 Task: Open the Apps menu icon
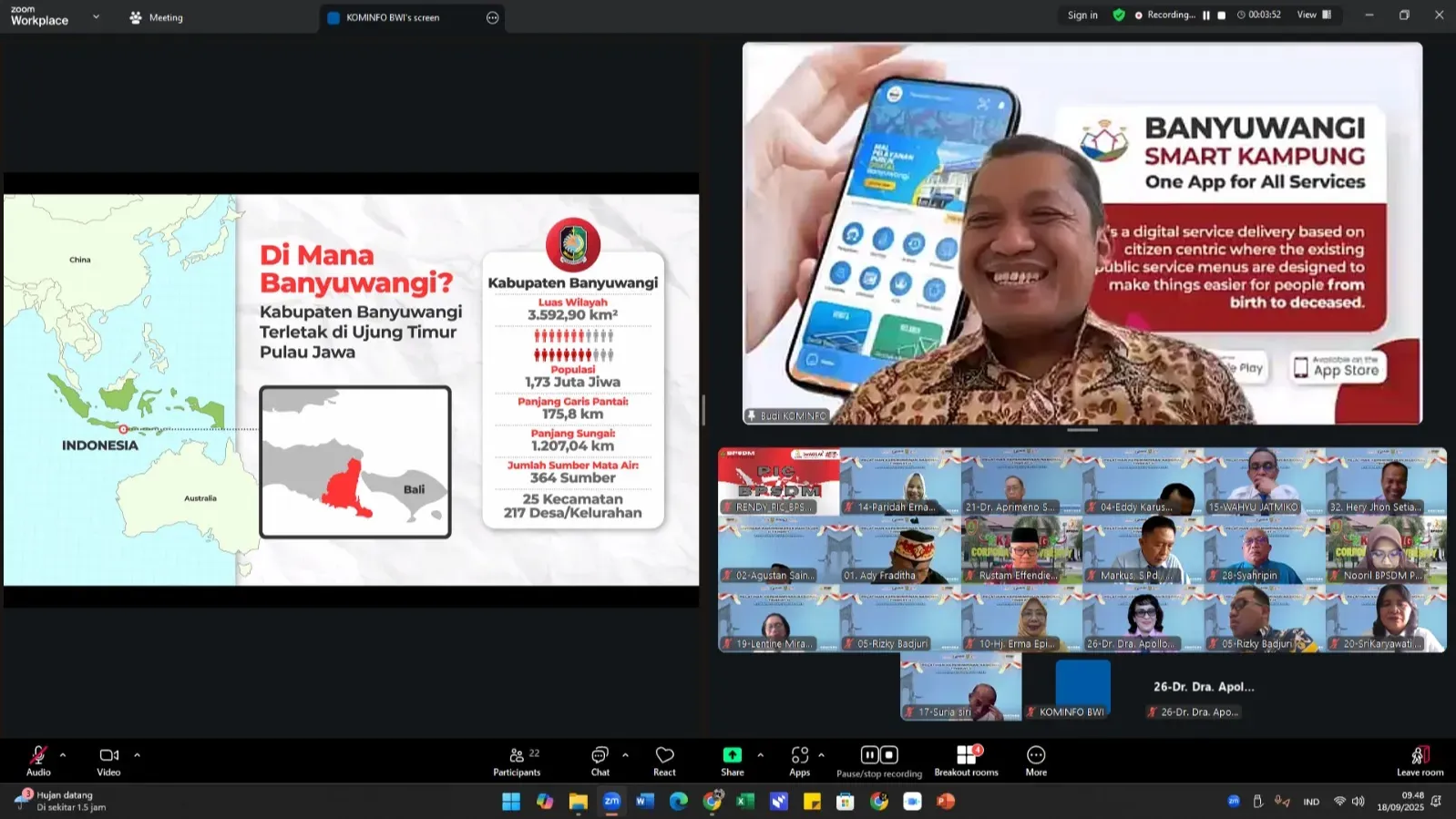pyautogui.click(x=799, y=761)
